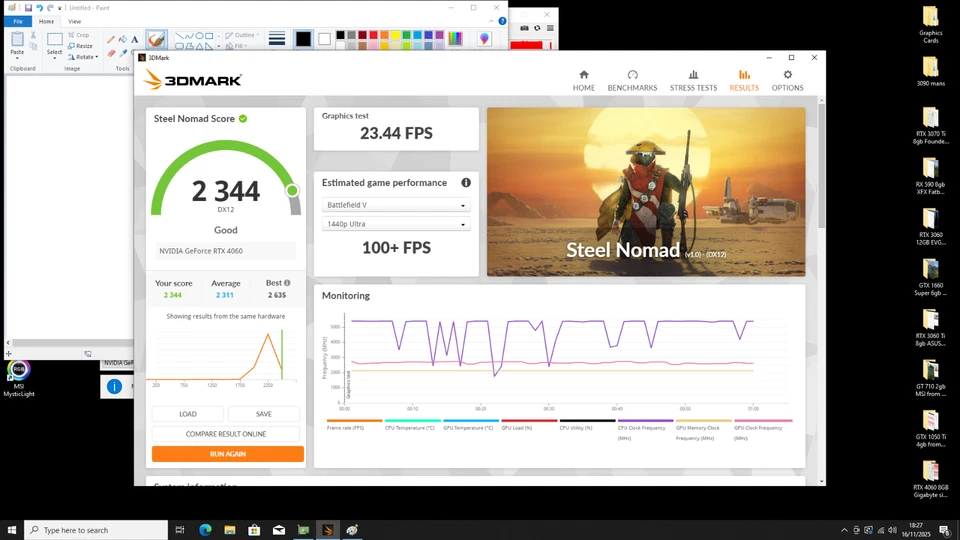The width and height of the screenshot is (960, 540).
Task: Select Color 1 black swatch in Paint
Action: click(303, 39)
